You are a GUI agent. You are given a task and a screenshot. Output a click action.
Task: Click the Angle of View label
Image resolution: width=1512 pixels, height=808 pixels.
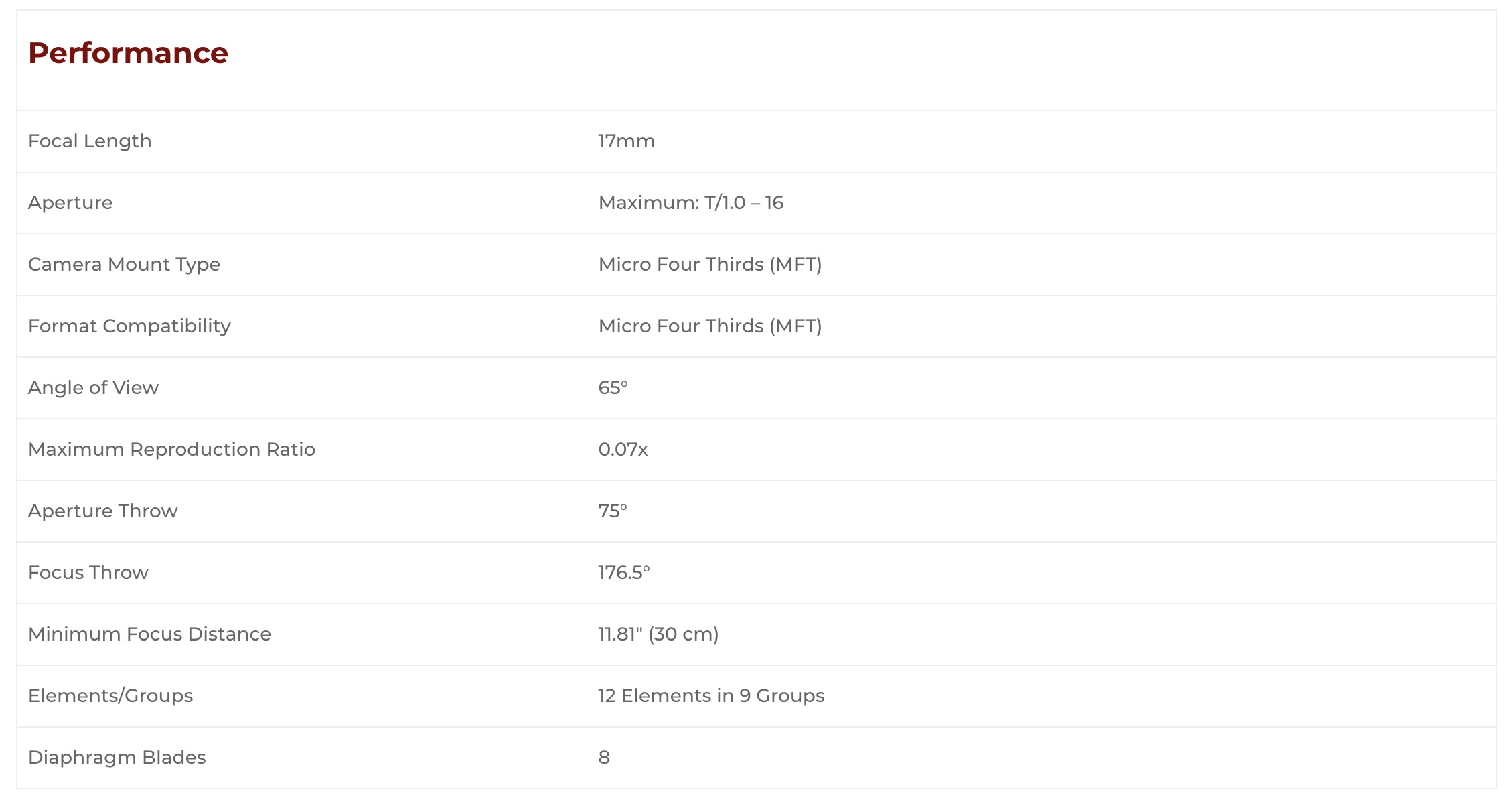[93, 388]
